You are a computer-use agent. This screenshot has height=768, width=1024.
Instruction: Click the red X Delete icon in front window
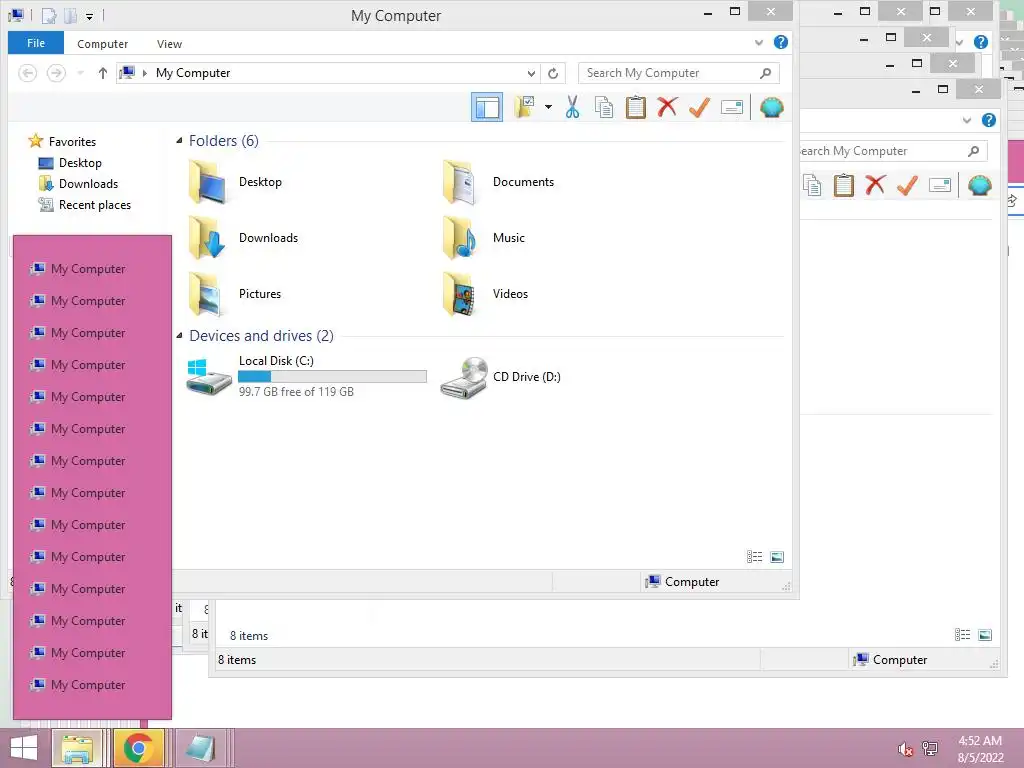(x=667, y=107)
